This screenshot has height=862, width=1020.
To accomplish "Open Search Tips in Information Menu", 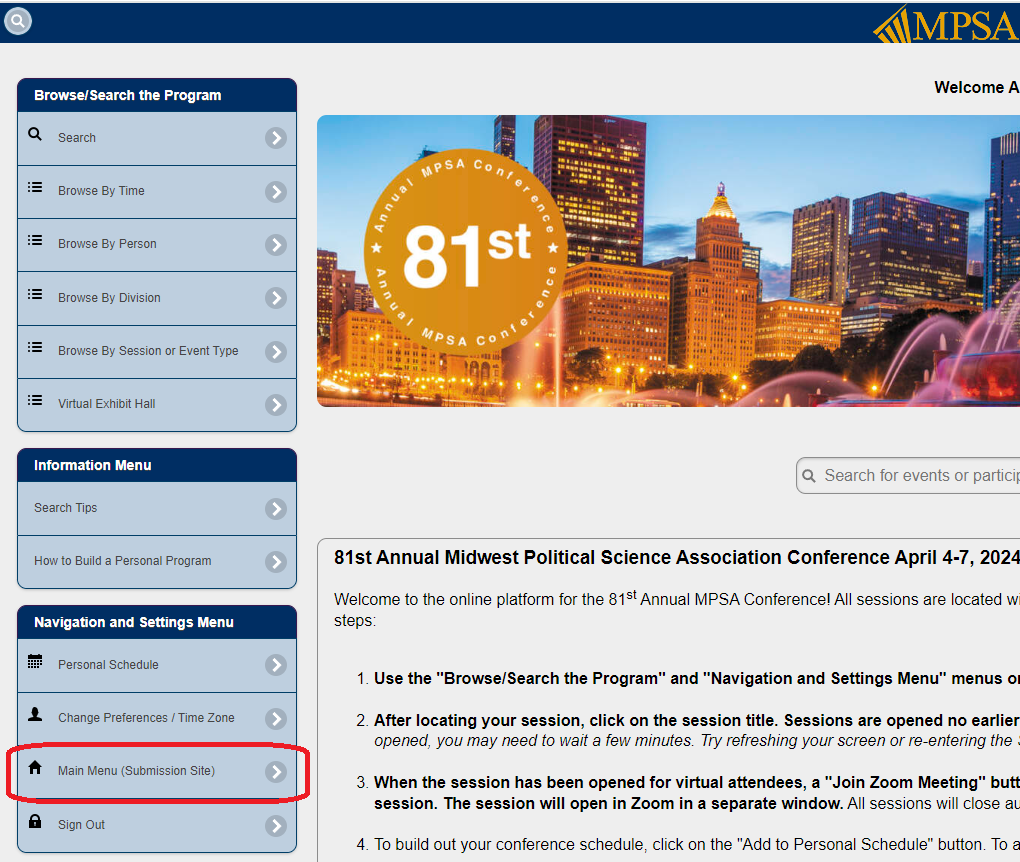I will [x=157, y=508].
